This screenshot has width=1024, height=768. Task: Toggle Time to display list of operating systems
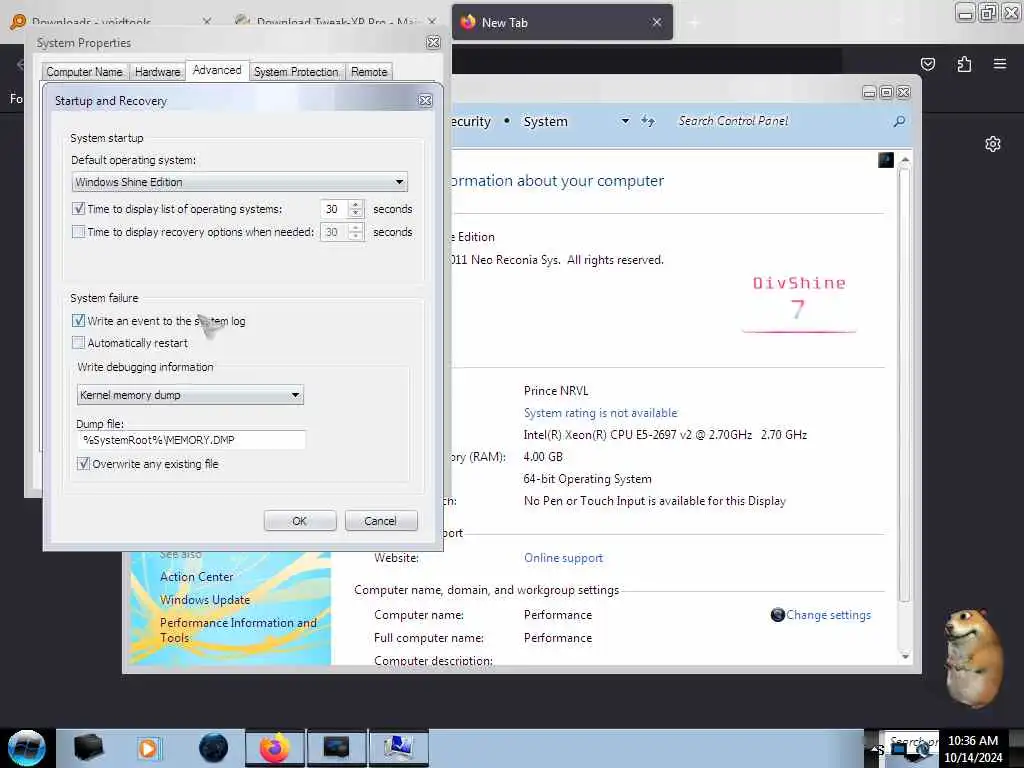pos(78,209)
